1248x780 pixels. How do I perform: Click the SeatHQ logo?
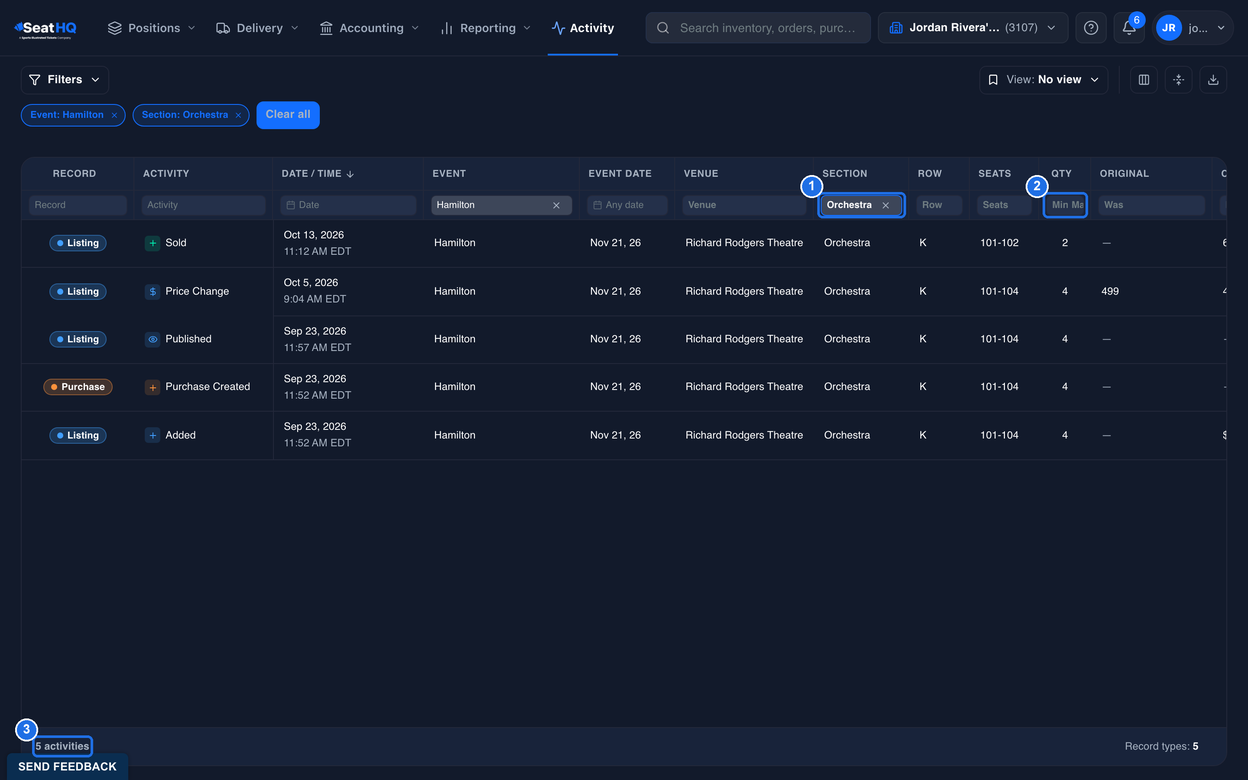(45, 28)
